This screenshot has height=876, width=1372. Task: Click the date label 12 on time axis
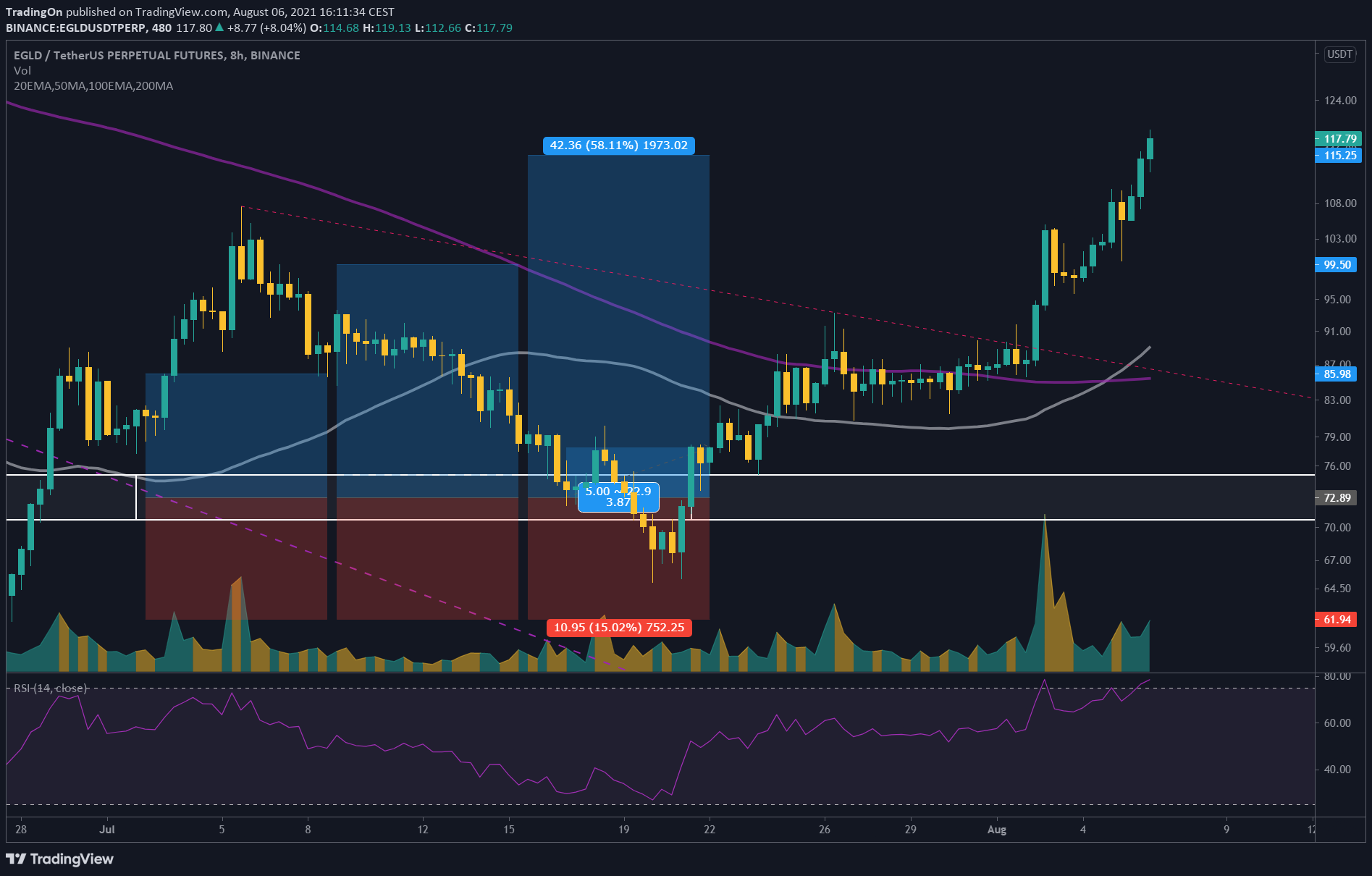pos(423,830)
